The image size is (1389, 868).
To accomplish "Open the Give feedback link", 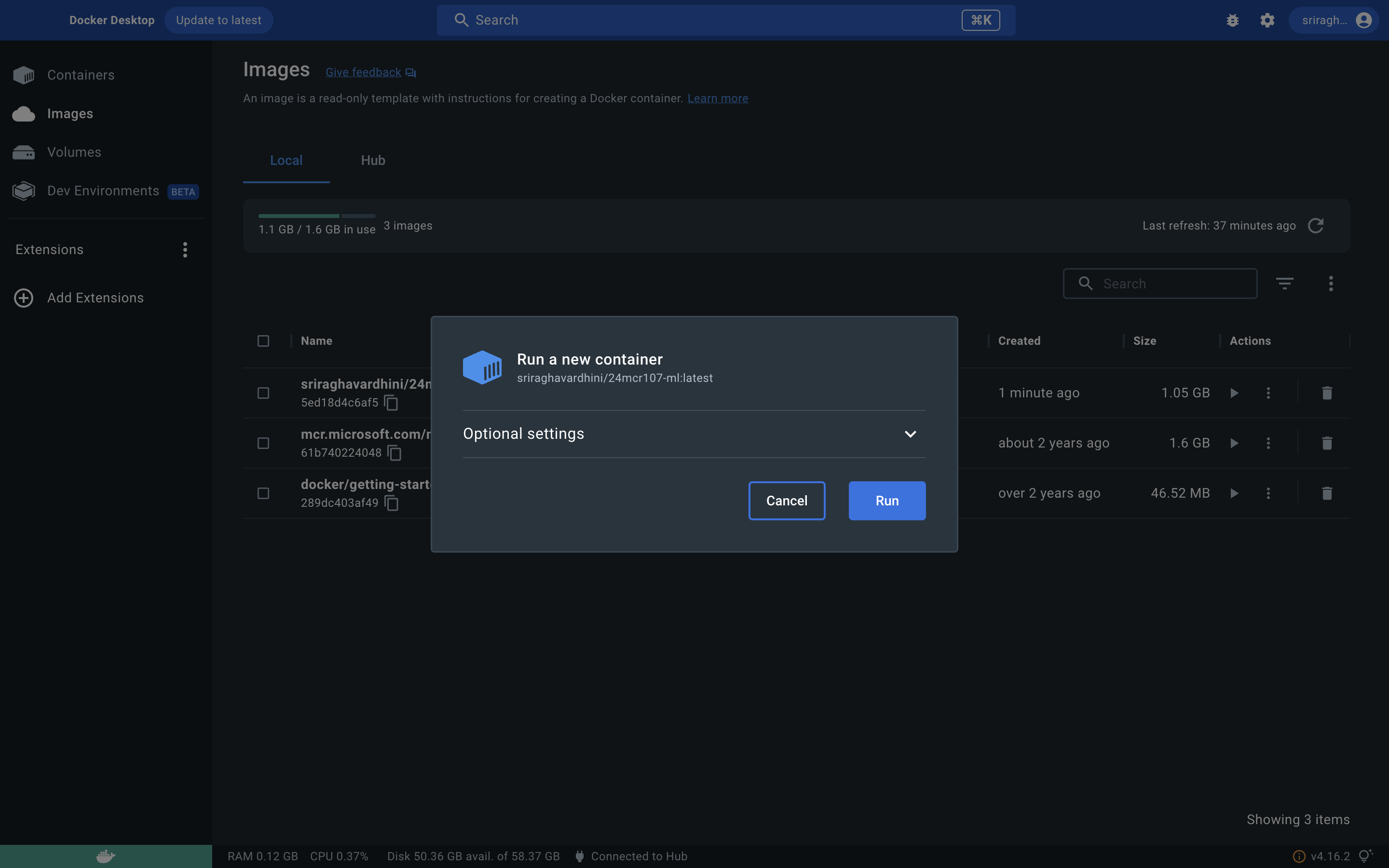I will tap(371, 72).
